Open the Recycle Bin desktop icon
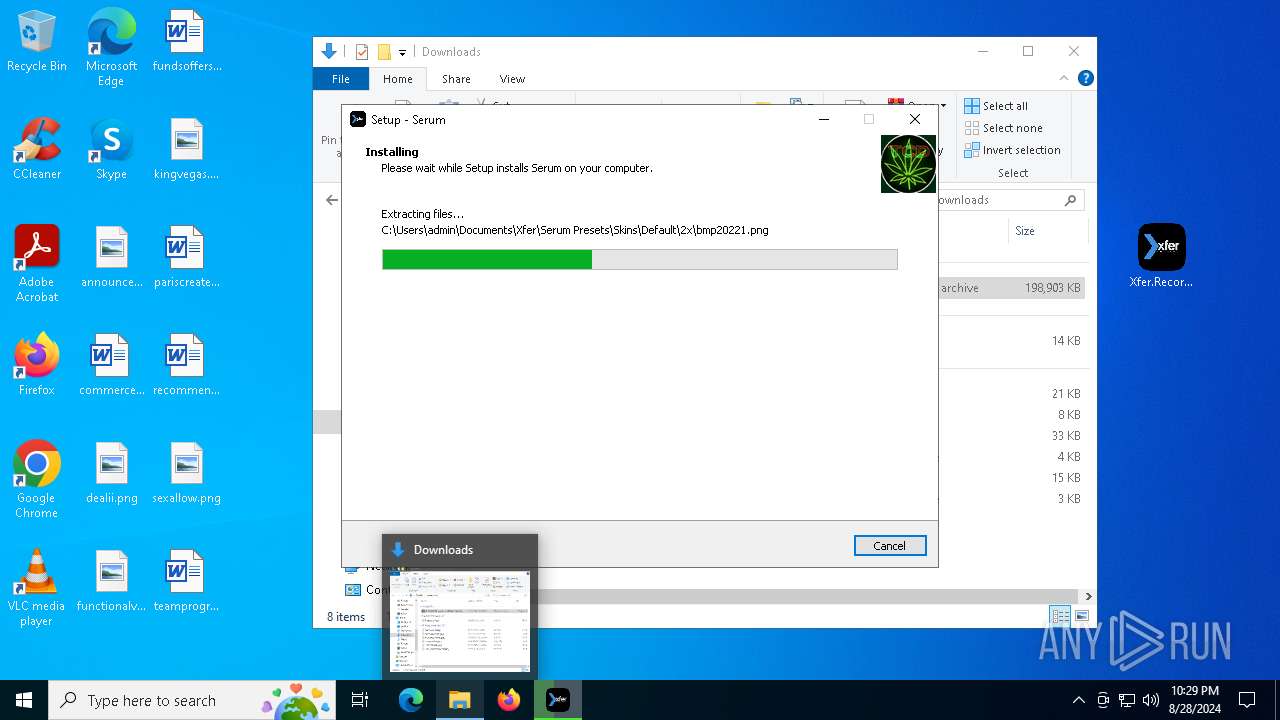The height and width of the screenshot is (720, 1280). click(x=37, y=42)
